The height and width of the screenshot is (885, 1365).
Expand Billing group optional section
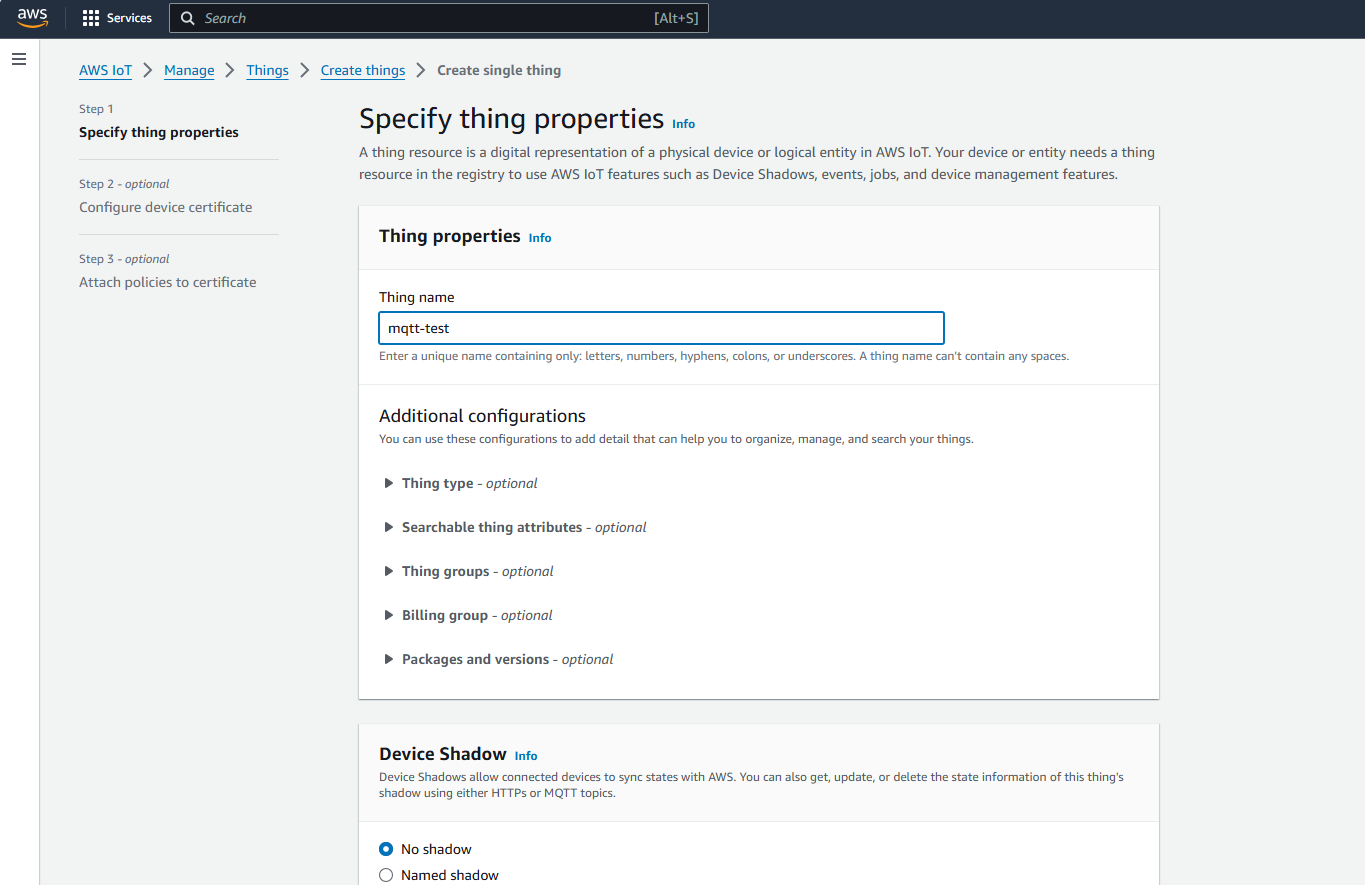[468, 615]
